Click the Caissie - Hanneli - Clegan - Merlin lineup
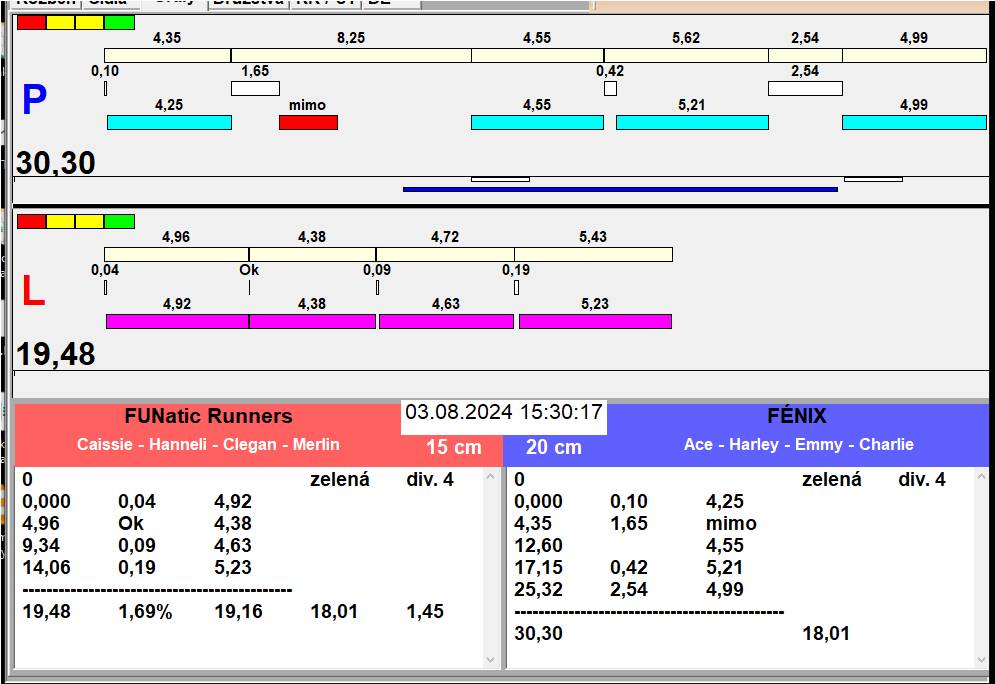995x684 pixels. tap(208, 444)
